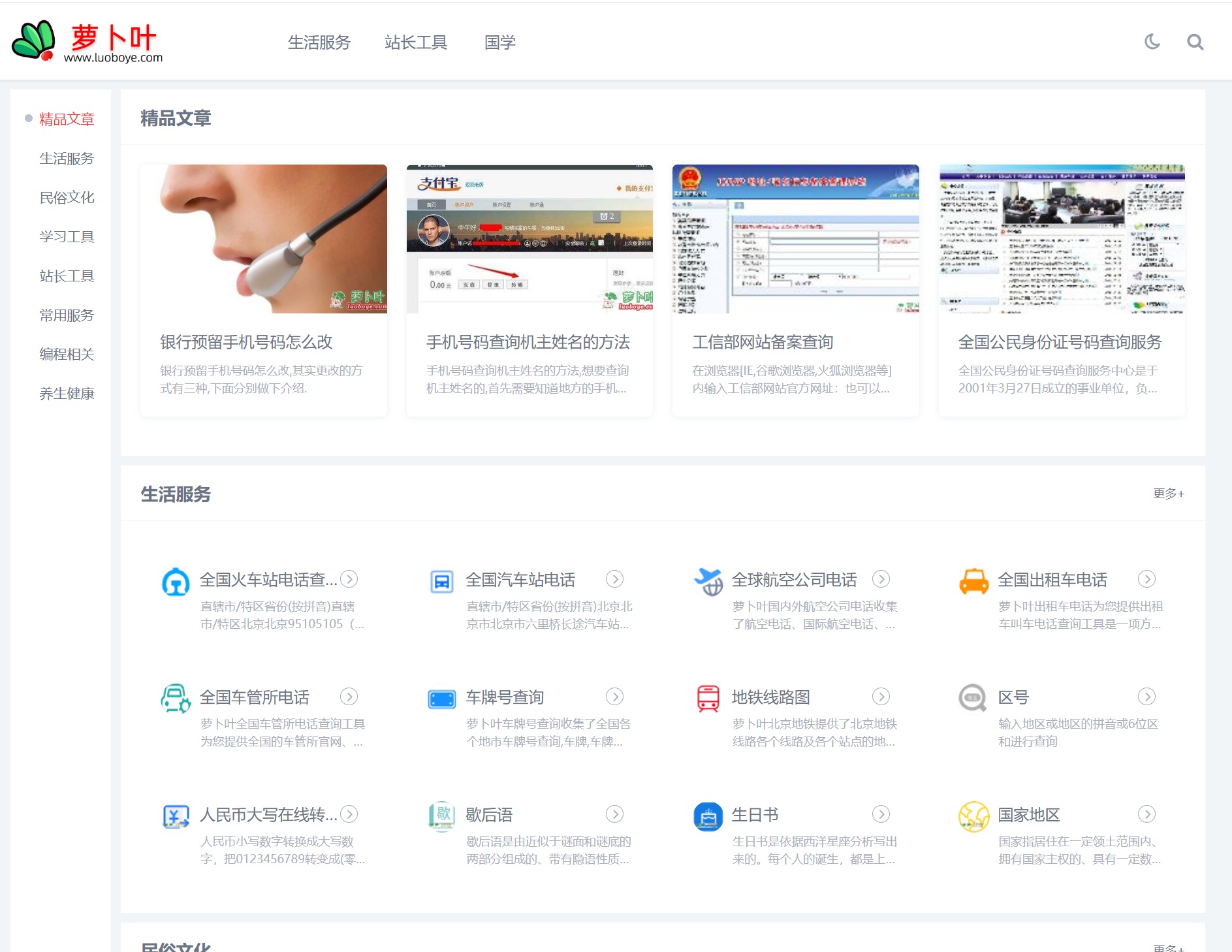
Task: Click the orange taxi icon
Action: coord(973,581)
